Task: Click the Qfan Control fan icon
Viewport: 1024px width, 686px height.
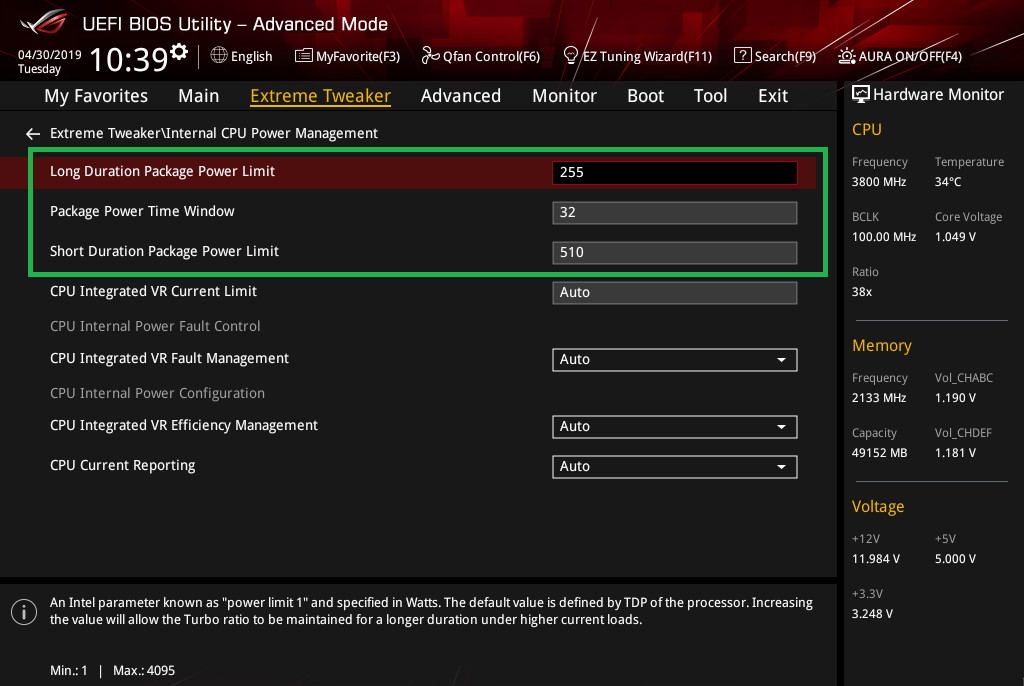Action: pos(430,56)
